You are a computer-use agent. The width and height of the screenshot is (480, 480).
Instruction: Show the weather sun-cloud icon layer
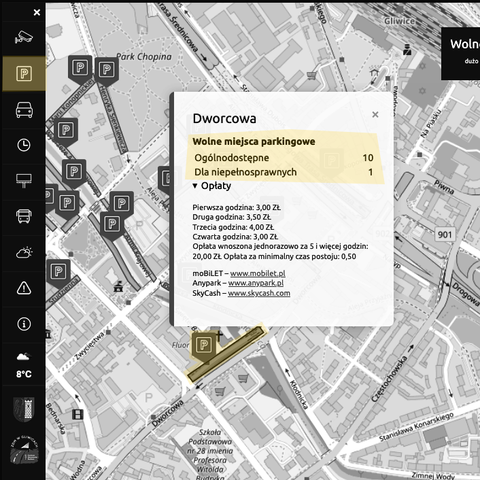click(x=24, y=252)
